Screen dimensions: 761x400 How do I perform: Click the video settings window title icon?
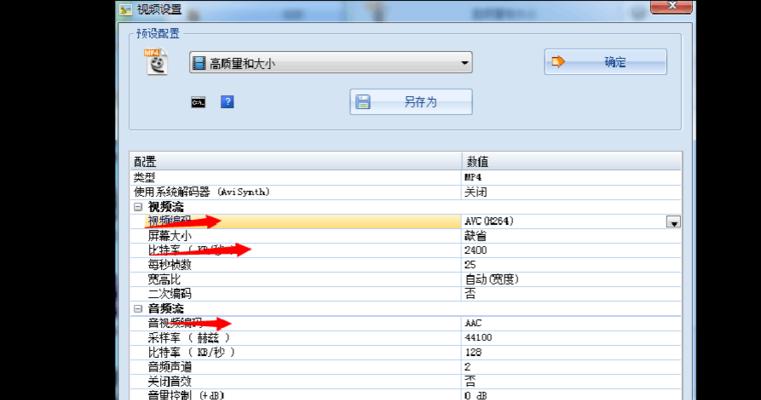125,8
